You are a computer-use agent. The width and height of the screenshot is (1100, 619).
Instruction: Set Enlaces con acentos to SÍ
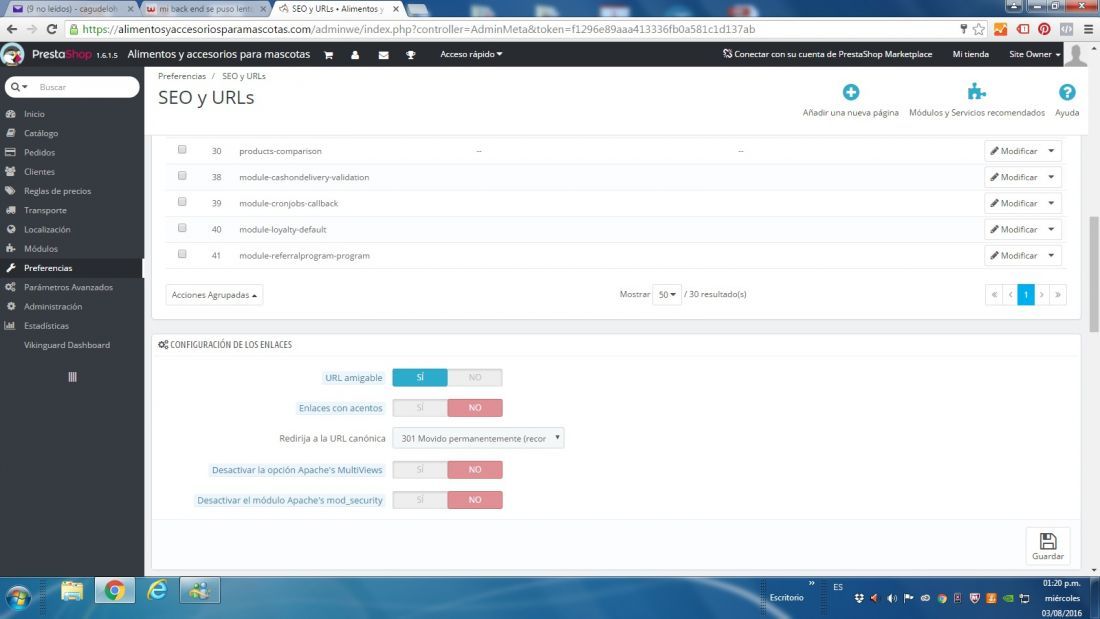coord(420,408)
